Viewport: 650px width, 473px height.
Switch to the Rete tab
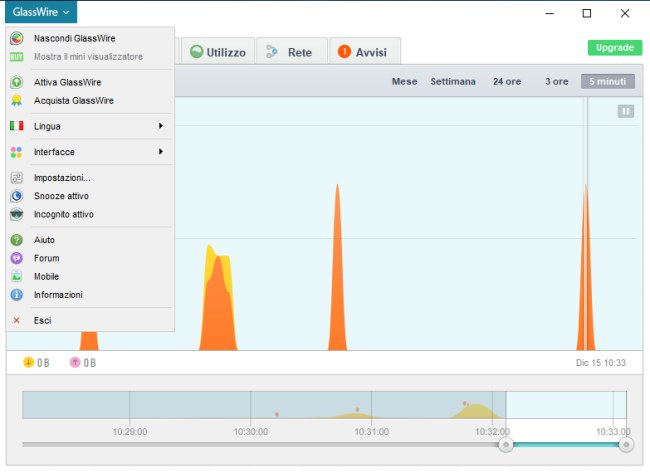[292, 51]
